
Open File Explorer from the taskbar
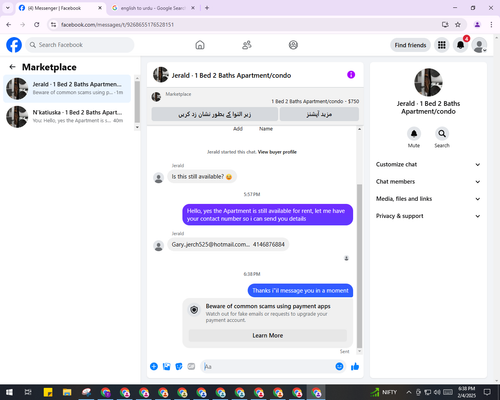[67, 392]
